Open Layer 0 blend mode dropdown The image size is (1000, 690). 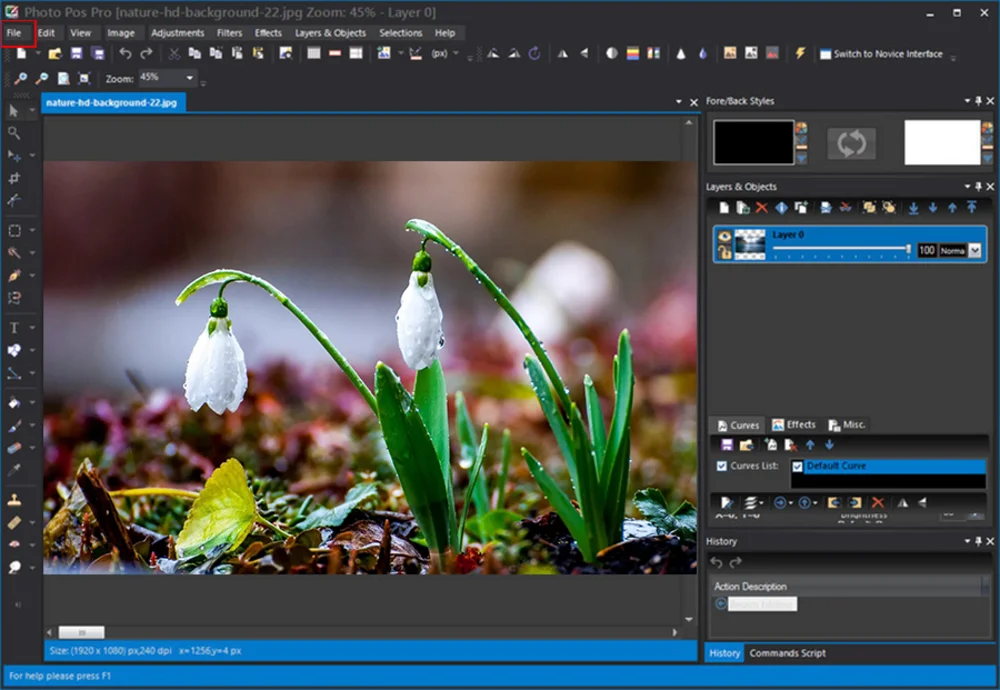coord(974,251)
